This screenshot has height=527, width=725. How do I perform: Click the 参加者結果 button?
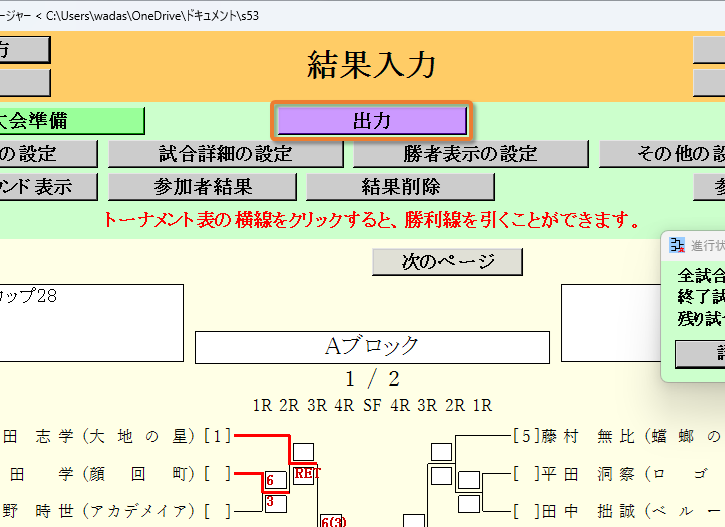[202, 187]
